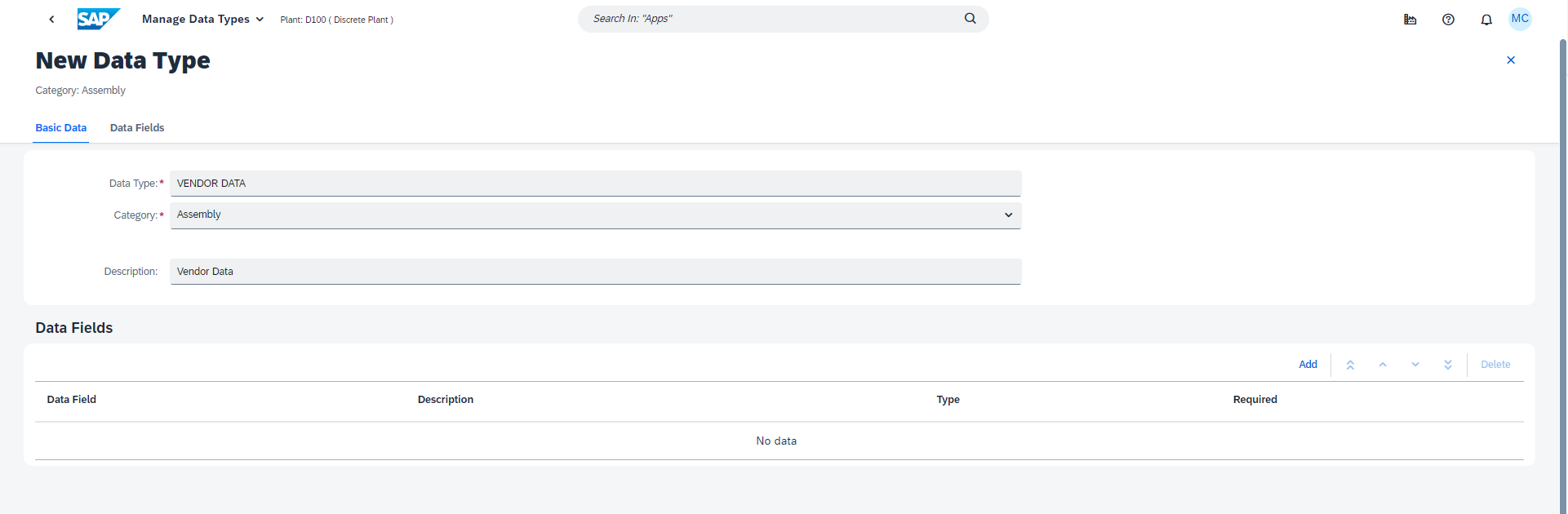Viewport: 1568px width, 514px height.
Task: Select the Basic Data tab
Action: coord(61,128)
